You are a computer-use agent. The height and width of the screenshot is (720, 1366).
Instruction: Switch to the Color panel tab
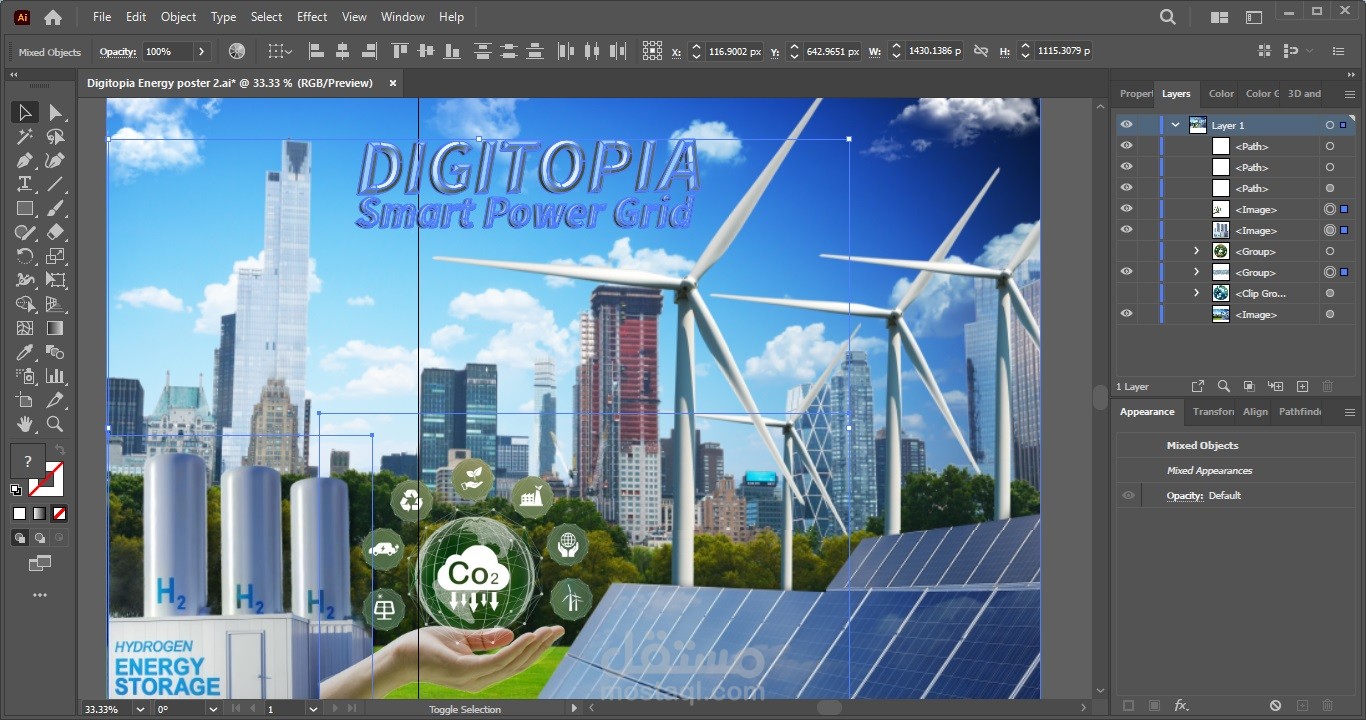1221,94
